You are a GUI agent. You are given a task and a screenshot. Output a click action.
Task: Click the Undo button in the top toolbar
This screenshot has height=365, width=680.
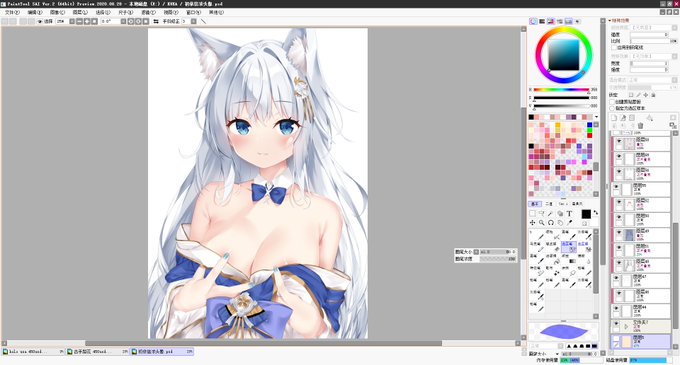5,21
